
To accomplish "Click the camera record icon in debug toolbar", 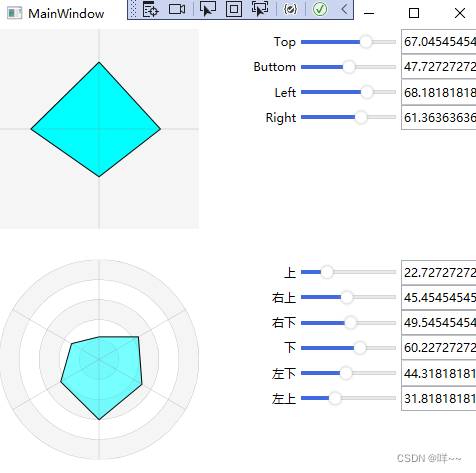I will 177,9.
